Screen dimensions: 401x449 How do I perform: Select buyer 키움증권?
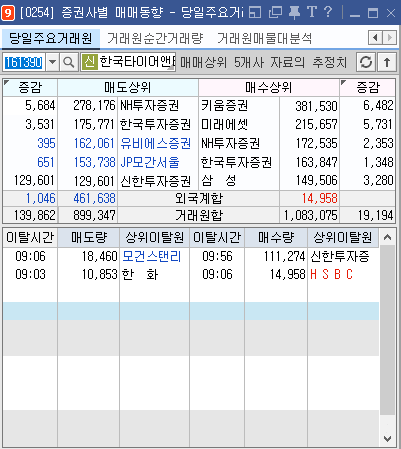[224, 106]
